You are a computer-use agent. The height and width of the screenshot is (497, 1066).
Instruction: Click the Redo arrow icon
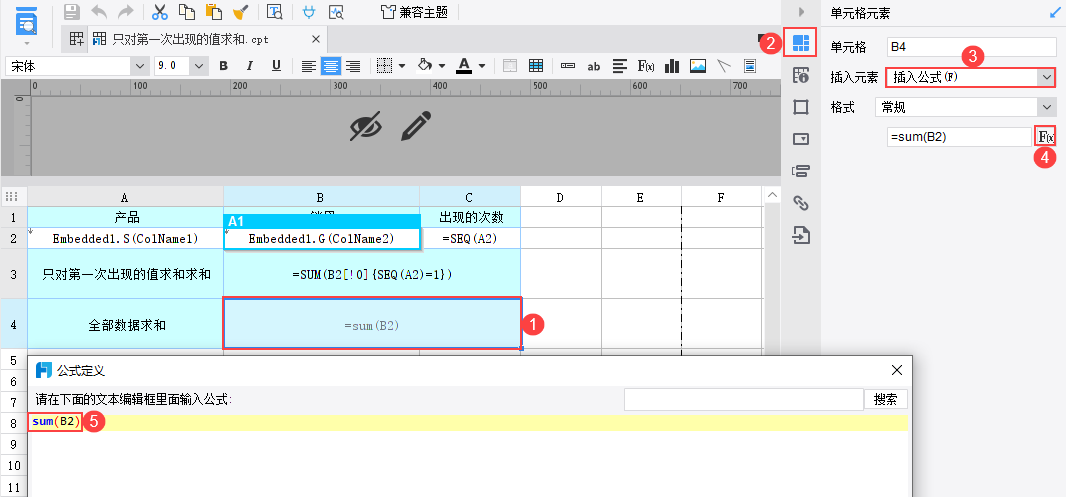tap(125, 12)
